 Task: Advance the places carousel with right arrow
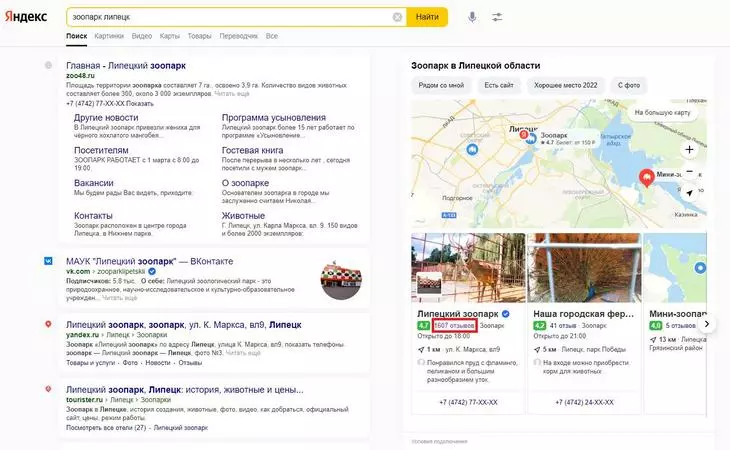point(707,324)
